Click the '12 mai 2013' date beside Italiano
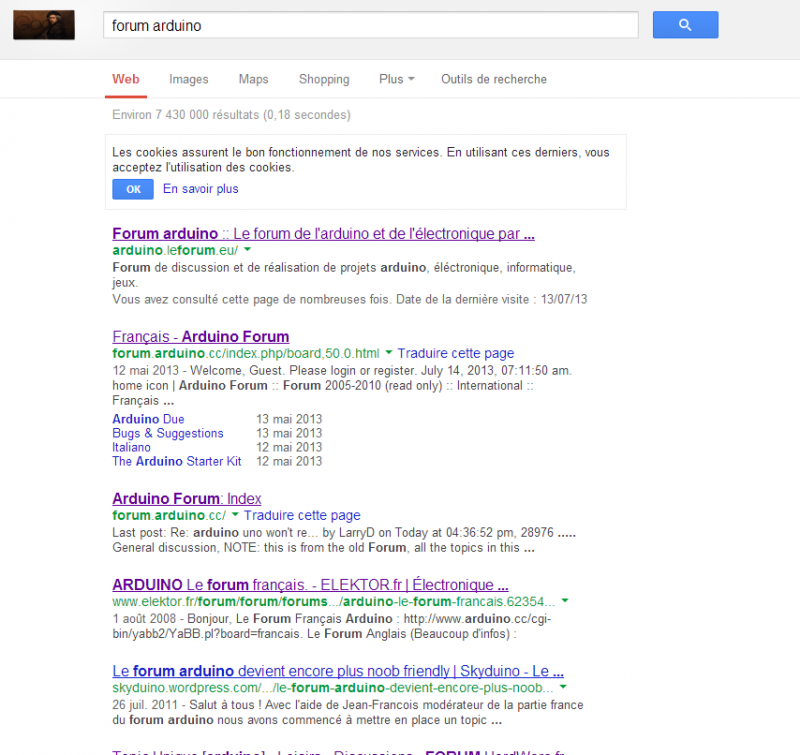Screen dimensions: 800x755 point(289,447)
